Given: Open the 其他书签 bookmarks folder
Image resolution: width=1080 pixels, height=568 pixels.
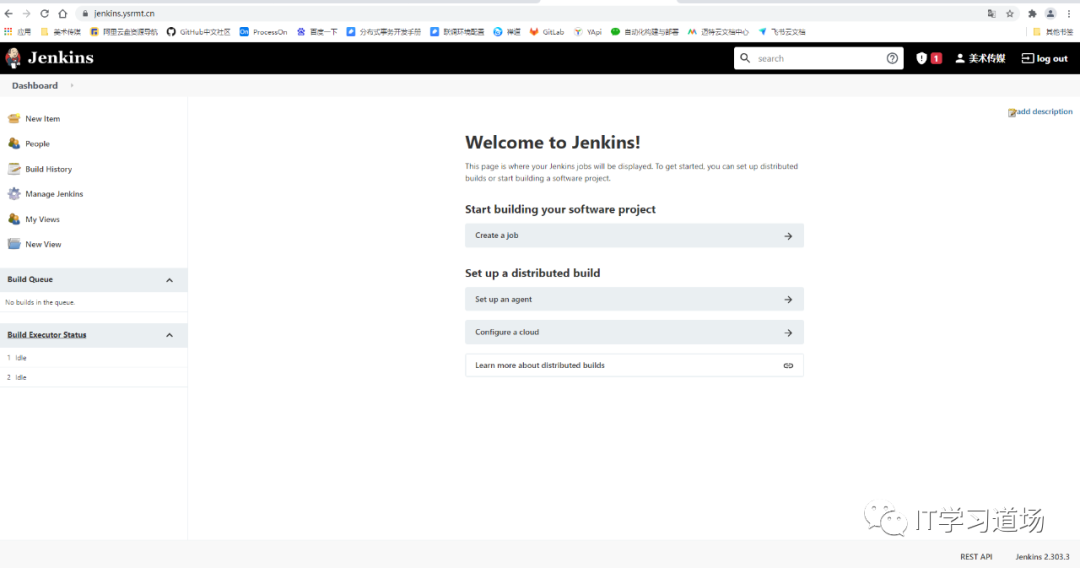Looking at the screenshot, I should 1053,32.
